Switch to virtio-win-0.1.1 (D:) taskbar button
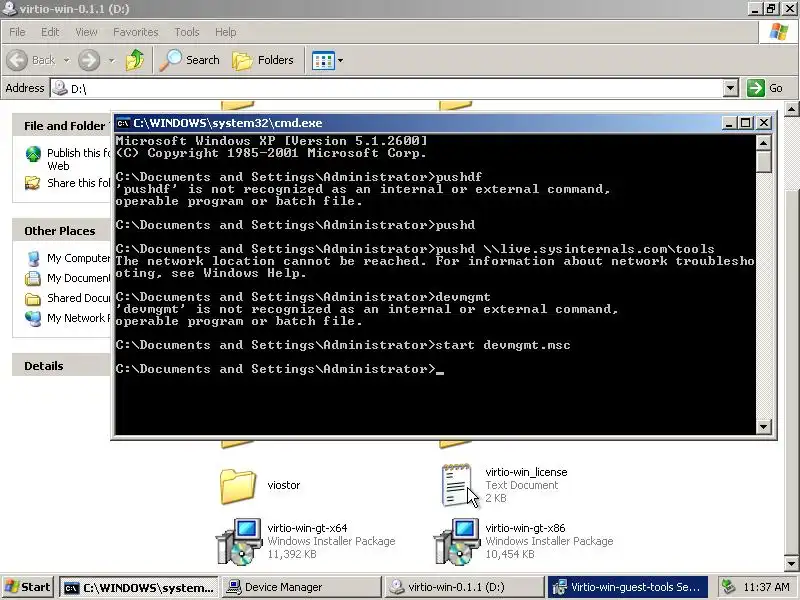This screenshot has width=800, height=600. click(464, 588)
